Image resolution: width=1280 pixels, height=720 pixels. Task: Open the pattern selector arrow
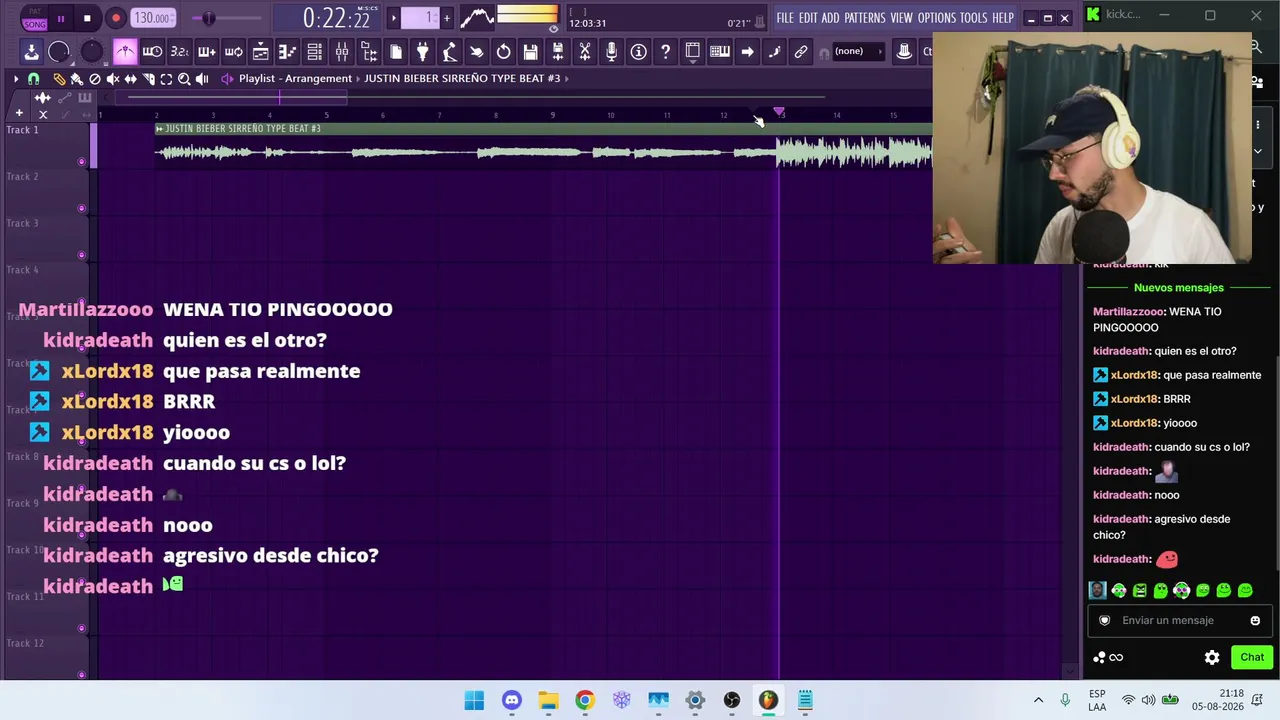pos(394,17)
